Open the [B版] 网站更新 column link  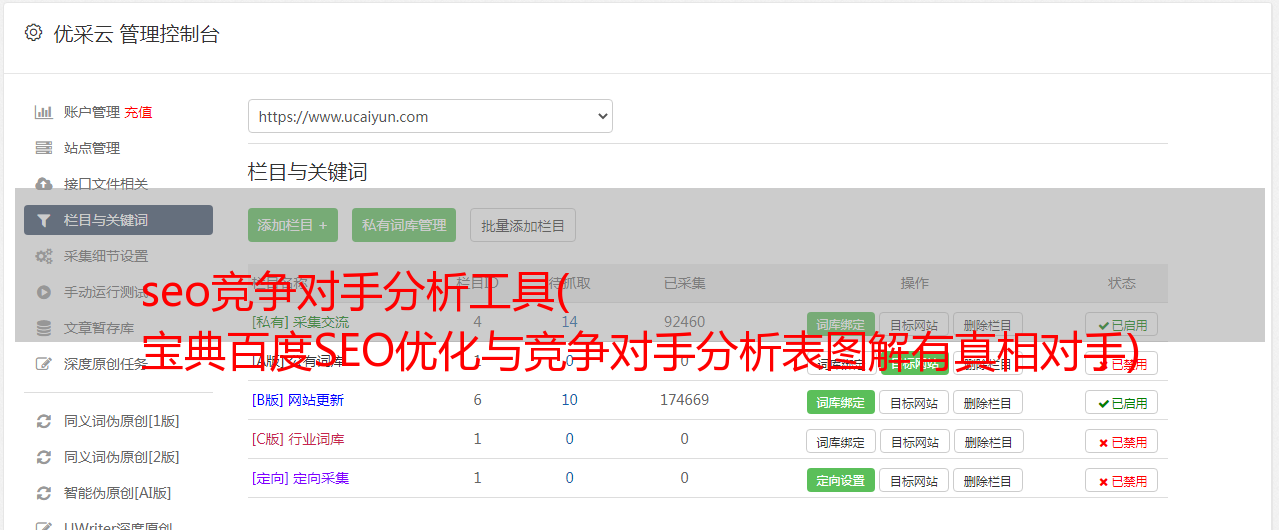point(297,400)
